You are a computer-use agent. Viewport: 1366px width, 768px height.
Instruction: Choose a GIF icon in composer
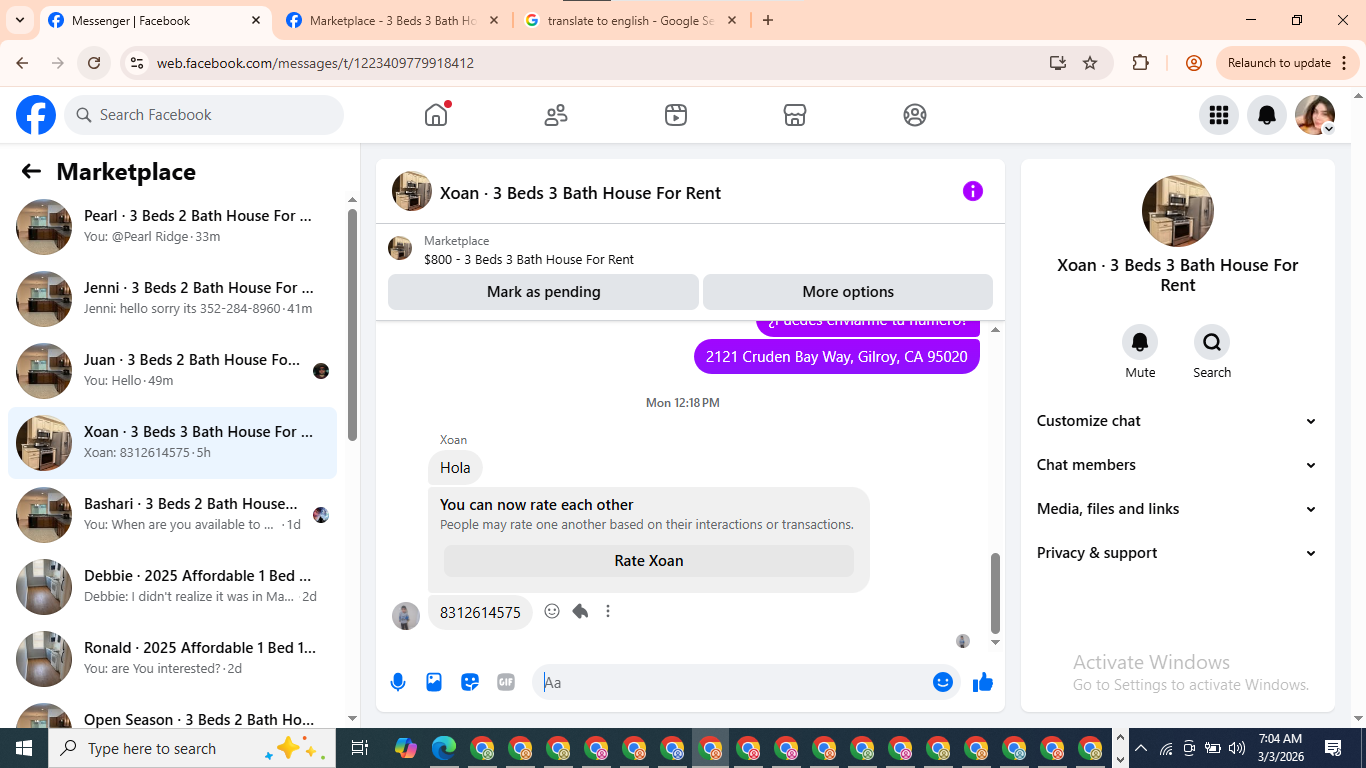coord(506,682)
